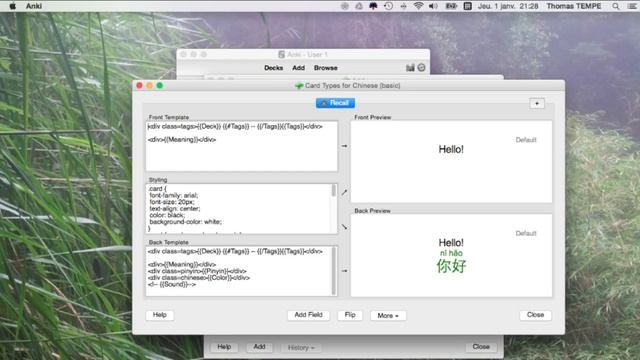Click Default label in Back Preview

(x=526, y=233)
